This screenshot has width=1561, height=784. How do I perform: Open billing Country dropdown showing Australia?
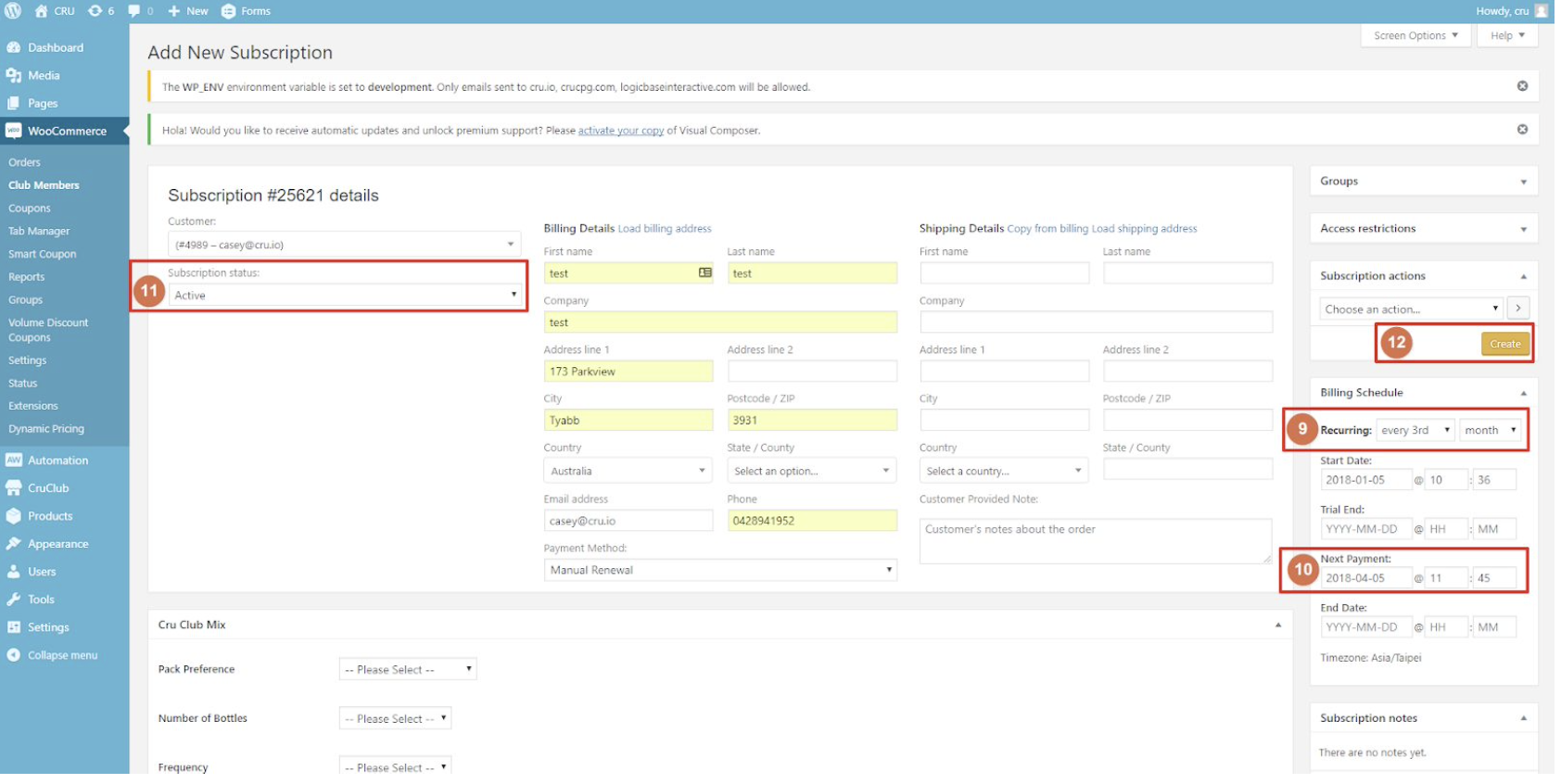pos(628,471)
